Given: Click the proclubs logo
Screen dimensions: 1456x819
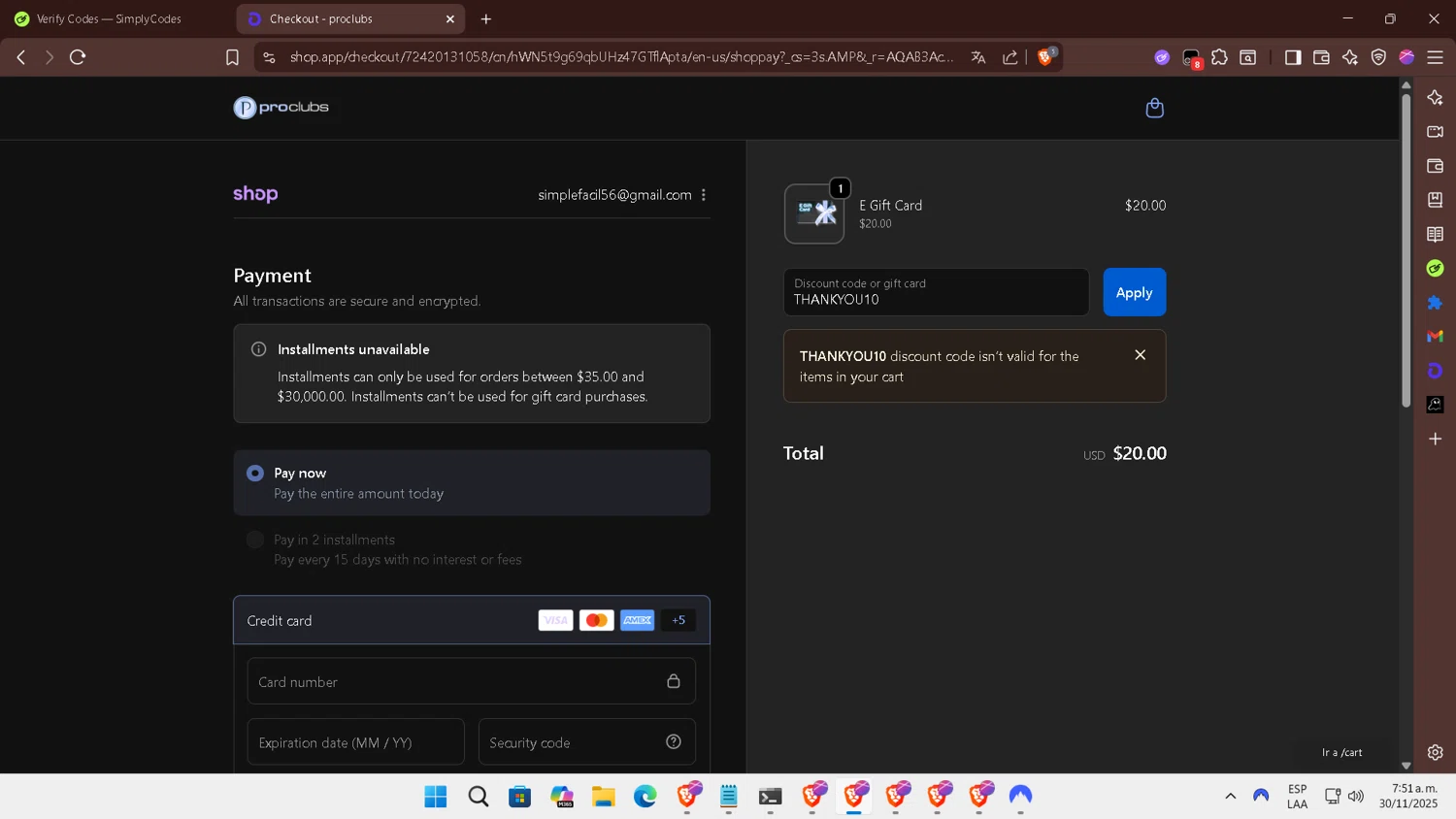Looking at the screenshot, I should 281,107.
